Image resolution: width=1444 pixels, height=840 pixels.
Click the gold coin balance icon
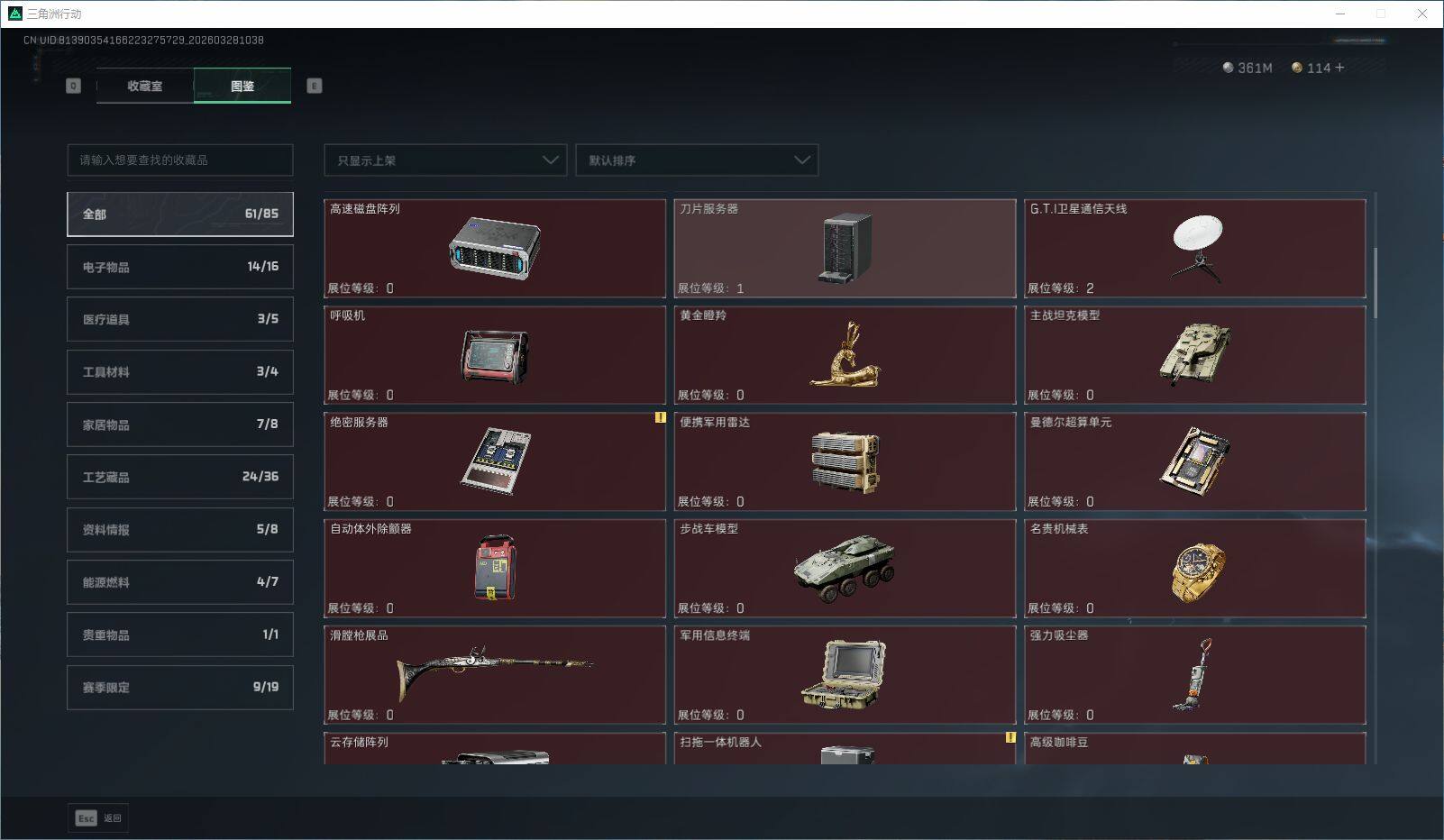[x=1296, y=67]
